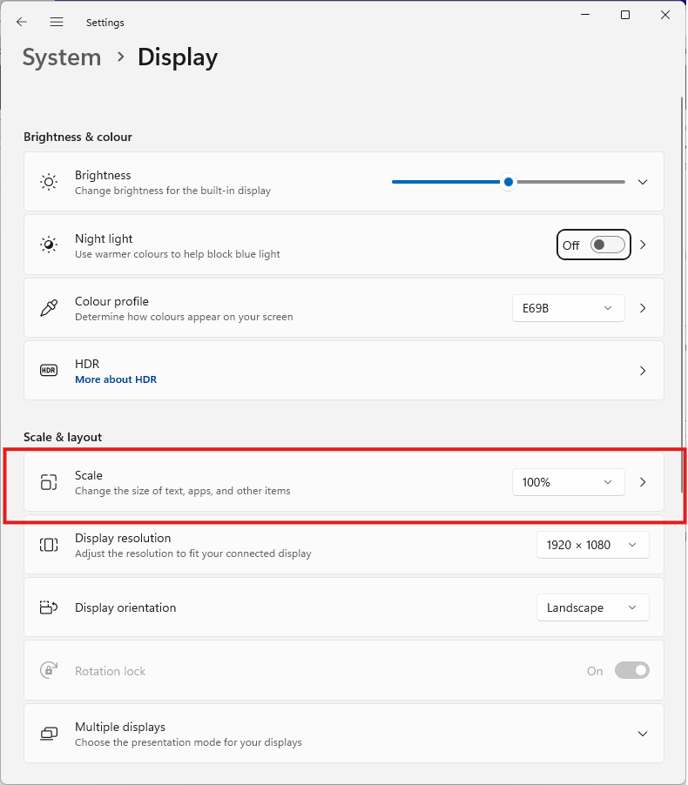Image resolution: width=688 pixels, height=785 pixels.
Task: Click the Scale resize icon
Action: [48, 483]
